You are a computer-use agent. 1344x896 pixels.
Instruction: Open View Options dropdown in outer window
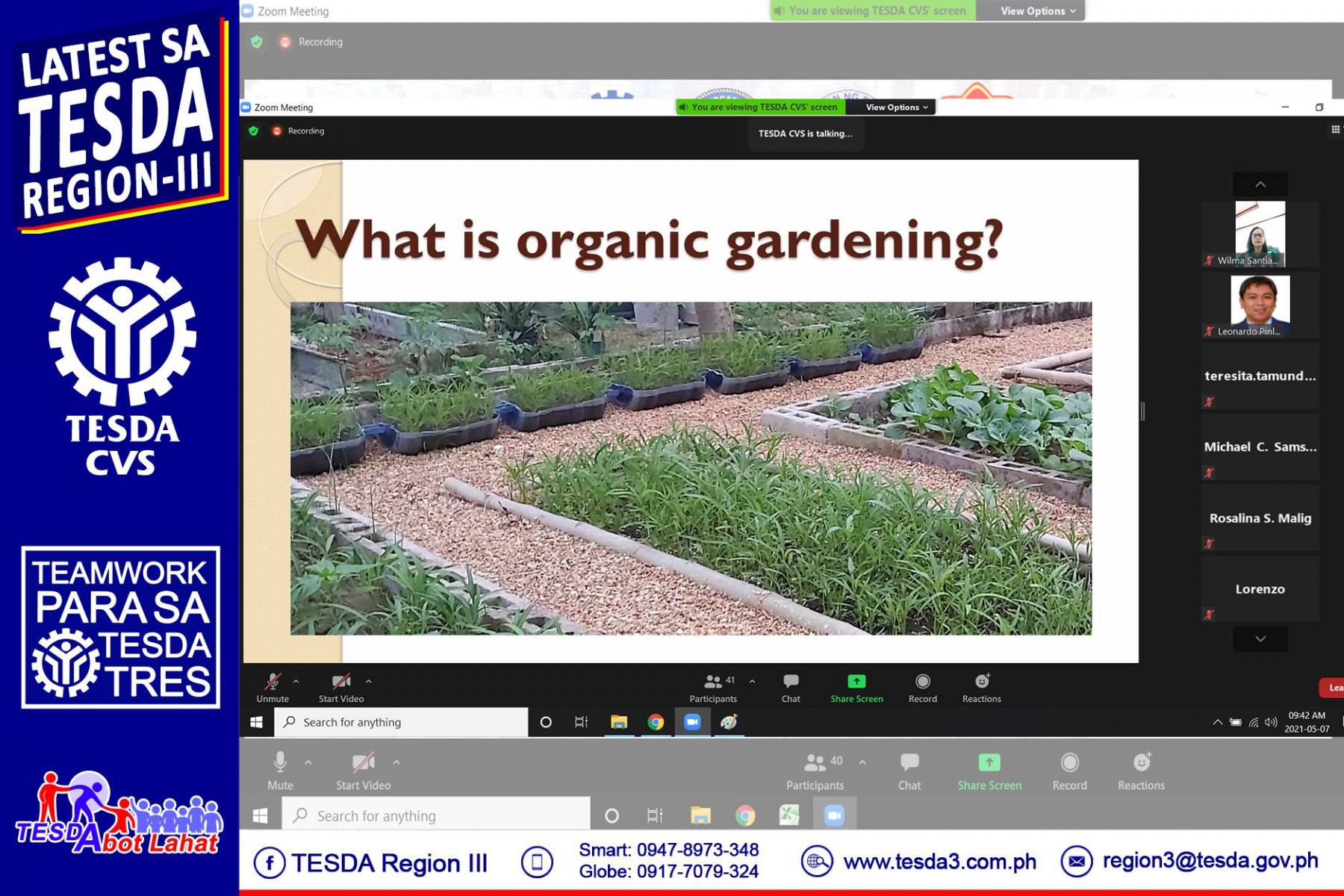coord(1038,10)
